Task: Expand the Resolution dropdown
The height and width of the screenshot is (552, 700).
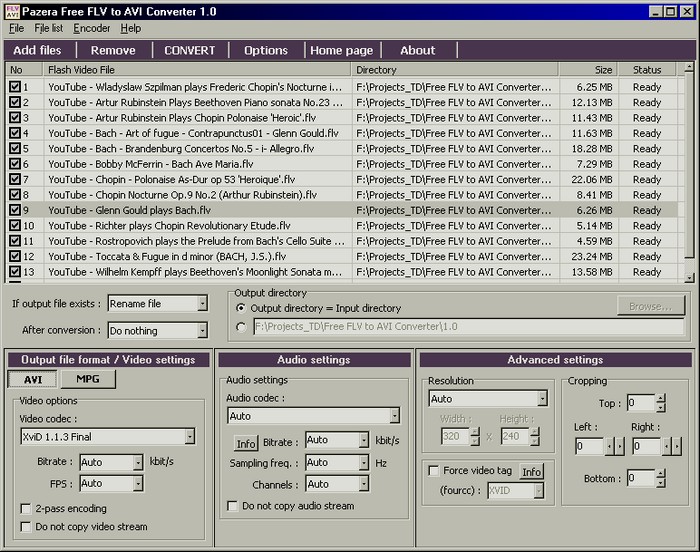Action: [x=541, y=398]
